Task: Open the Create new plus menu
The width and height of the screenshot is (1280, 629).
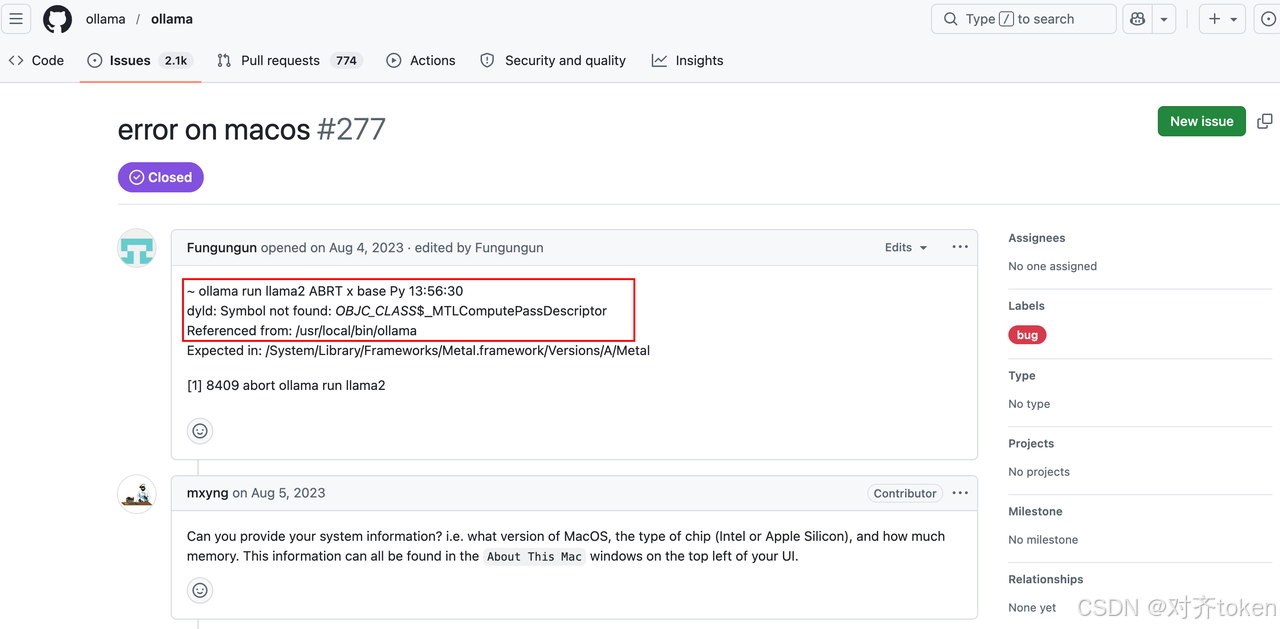Action: (x=1222, y=19)
